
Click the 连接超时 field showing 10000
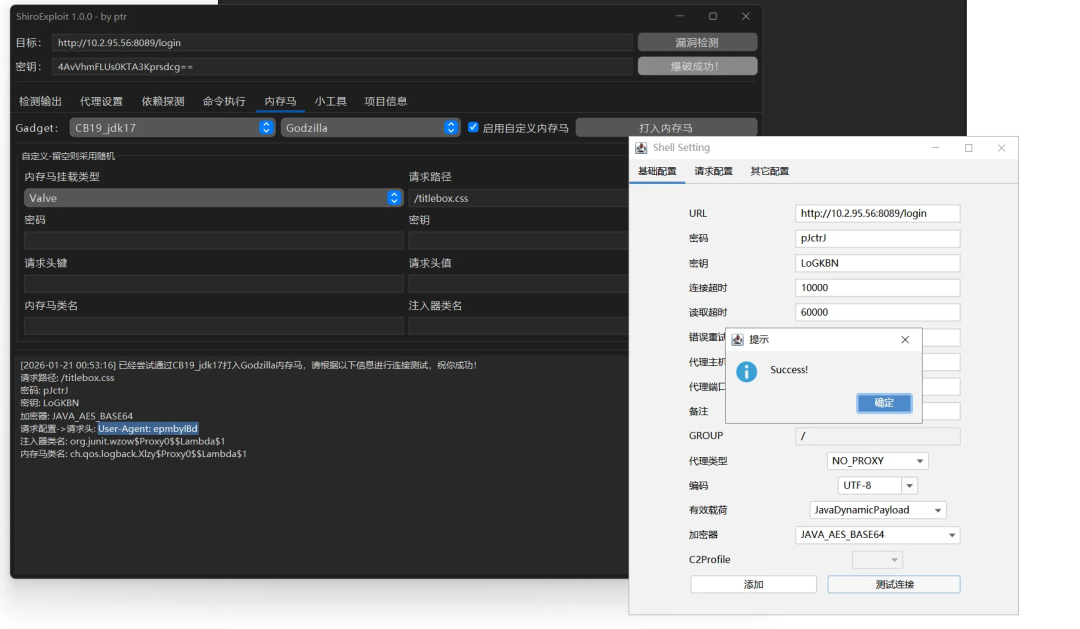(878, 288)
